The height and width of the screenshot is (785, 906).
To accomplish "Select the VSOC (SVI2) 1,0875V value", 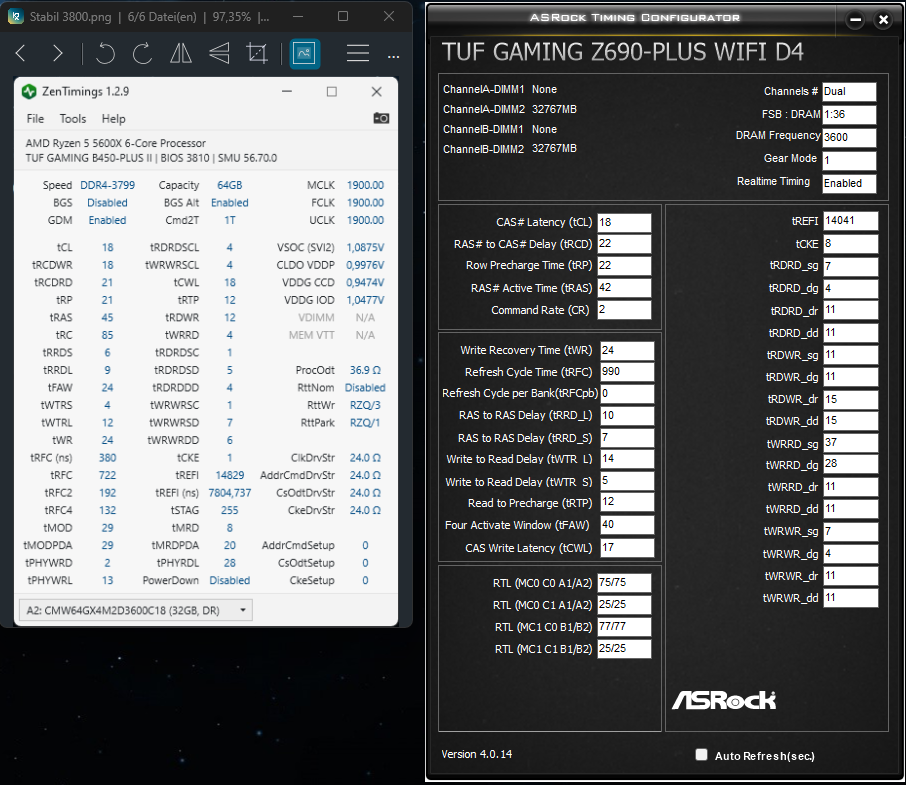I will (x=365, y=247).
